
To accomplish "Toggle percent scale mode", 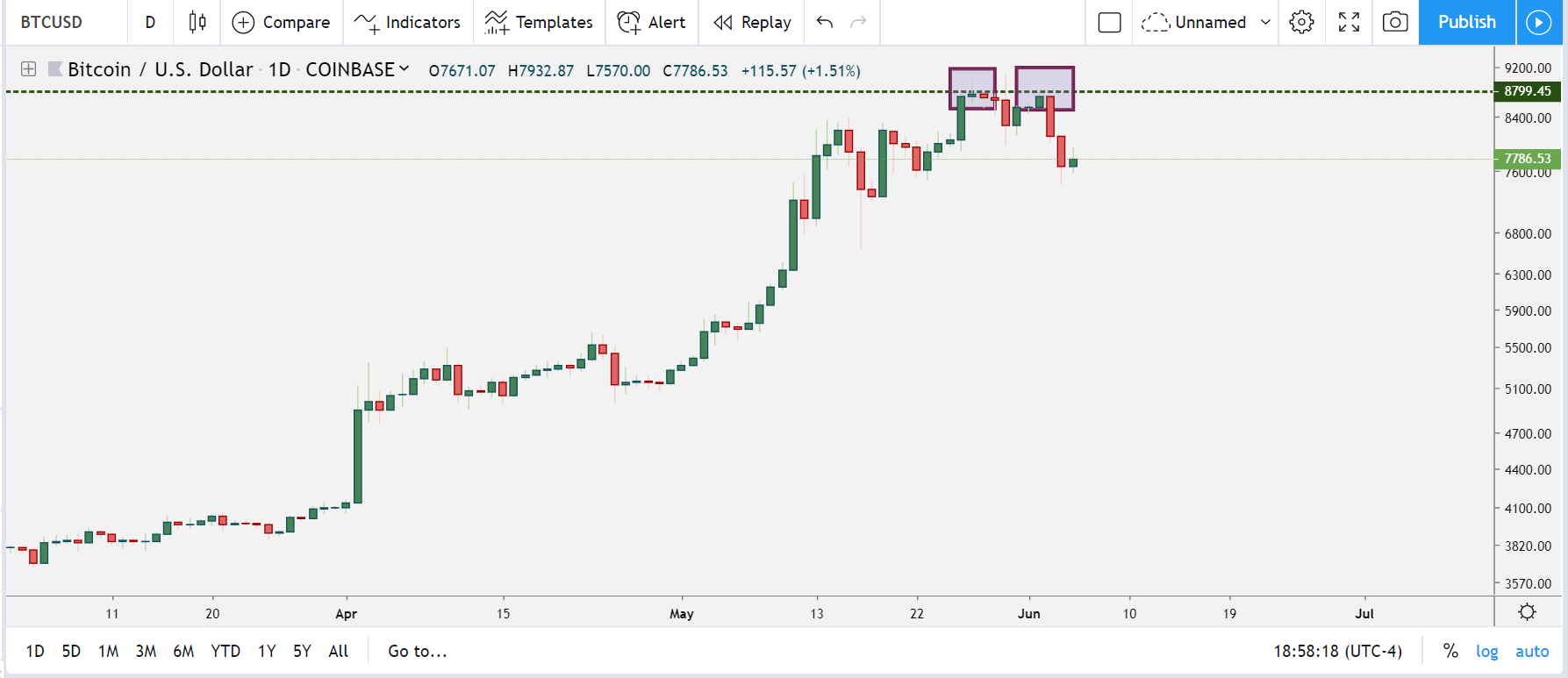I will (1450, 651).
